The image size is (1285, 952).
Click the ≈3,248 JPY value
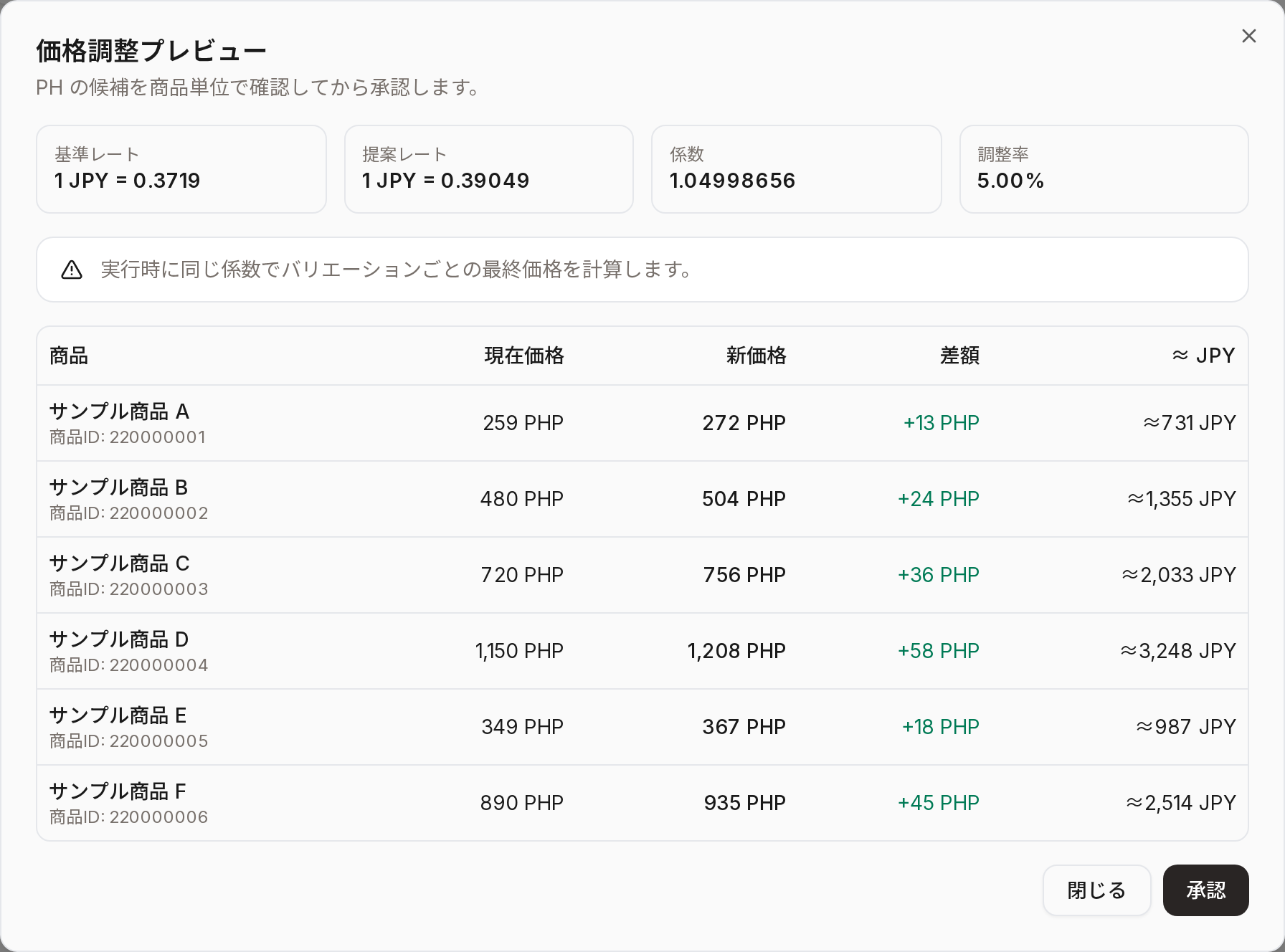(x=1178, y=651)
